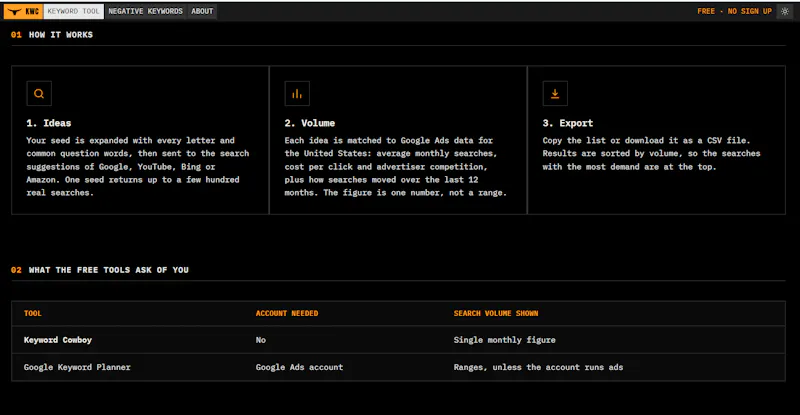Click the '3. Export' card title
The width and height of the screenshot is (800, 415).
568,123
